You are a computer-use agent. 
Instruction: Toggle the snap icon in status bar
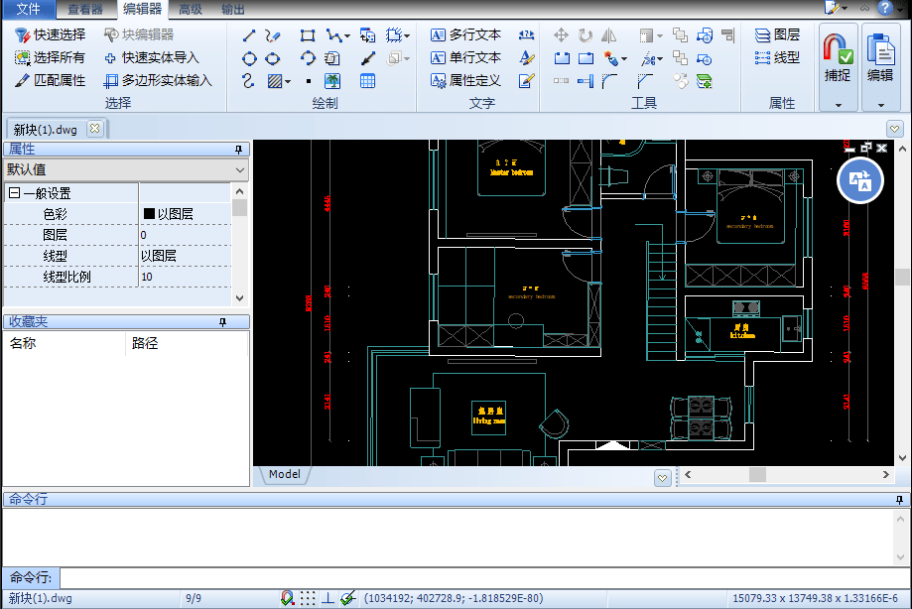click(287, 598)
